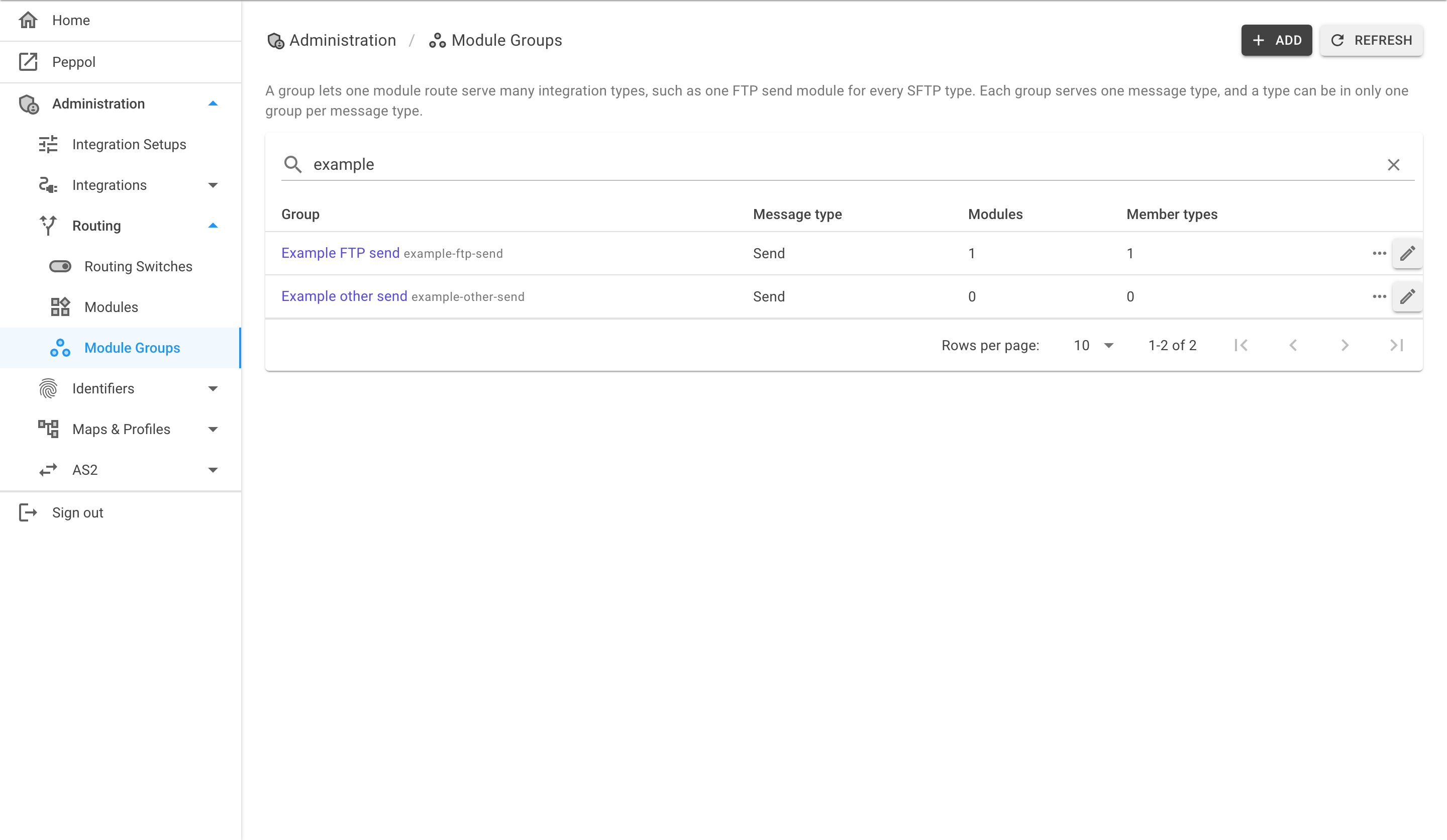This screenshot has width=1447, height=840.
Task: Go to previous page arrow
Action: click(1293, 345)
